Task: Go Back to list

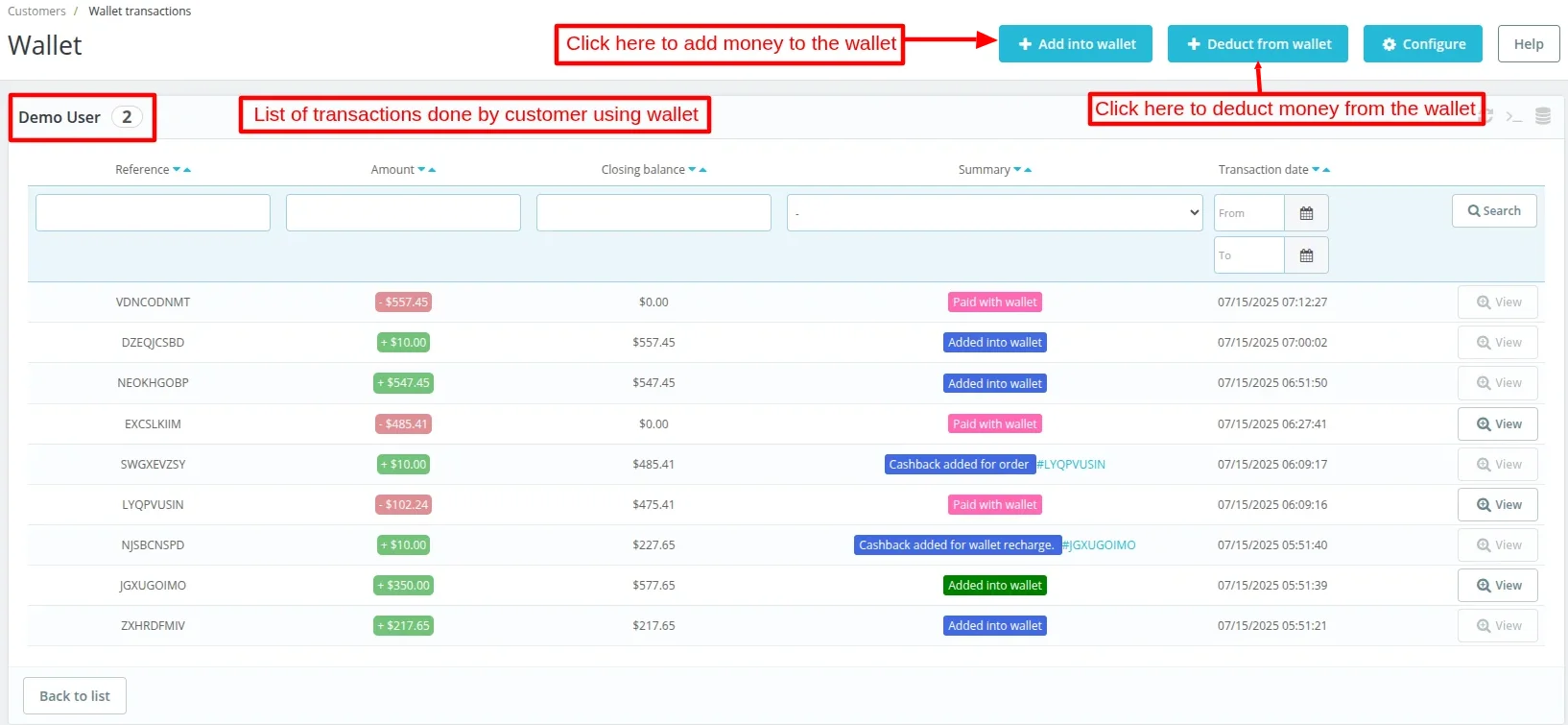Action: pos(75,696)
